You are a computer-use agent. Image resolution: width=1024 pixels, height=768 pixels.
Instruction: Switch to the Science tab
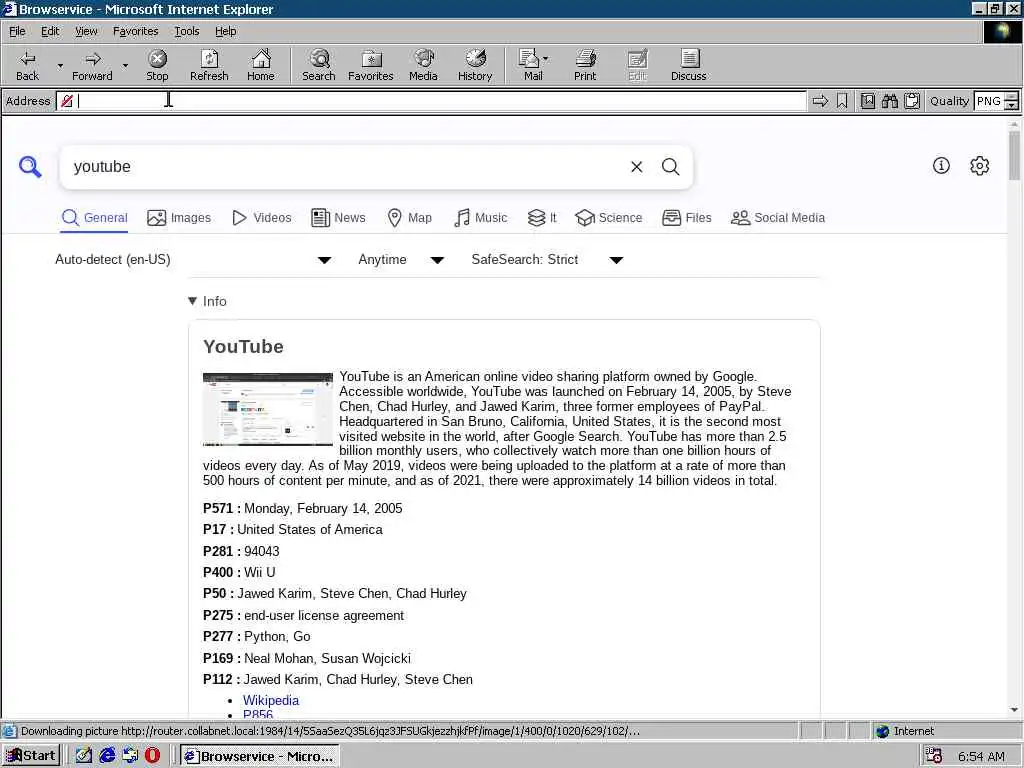coord(609,217)
